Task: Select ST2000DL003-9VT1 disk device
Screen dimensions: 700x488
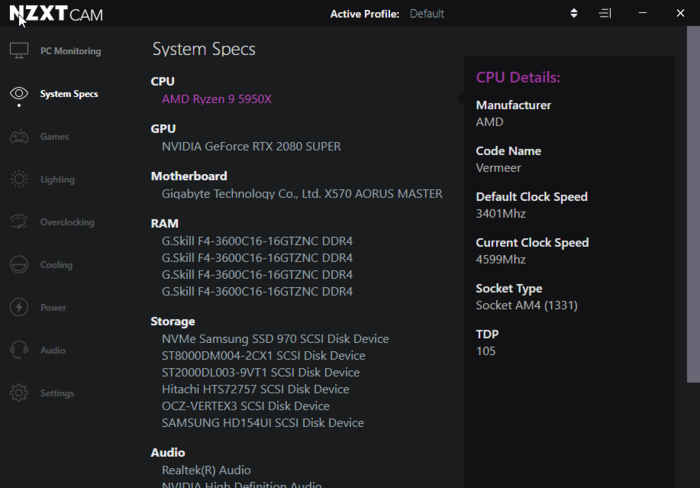Action: 261,372
